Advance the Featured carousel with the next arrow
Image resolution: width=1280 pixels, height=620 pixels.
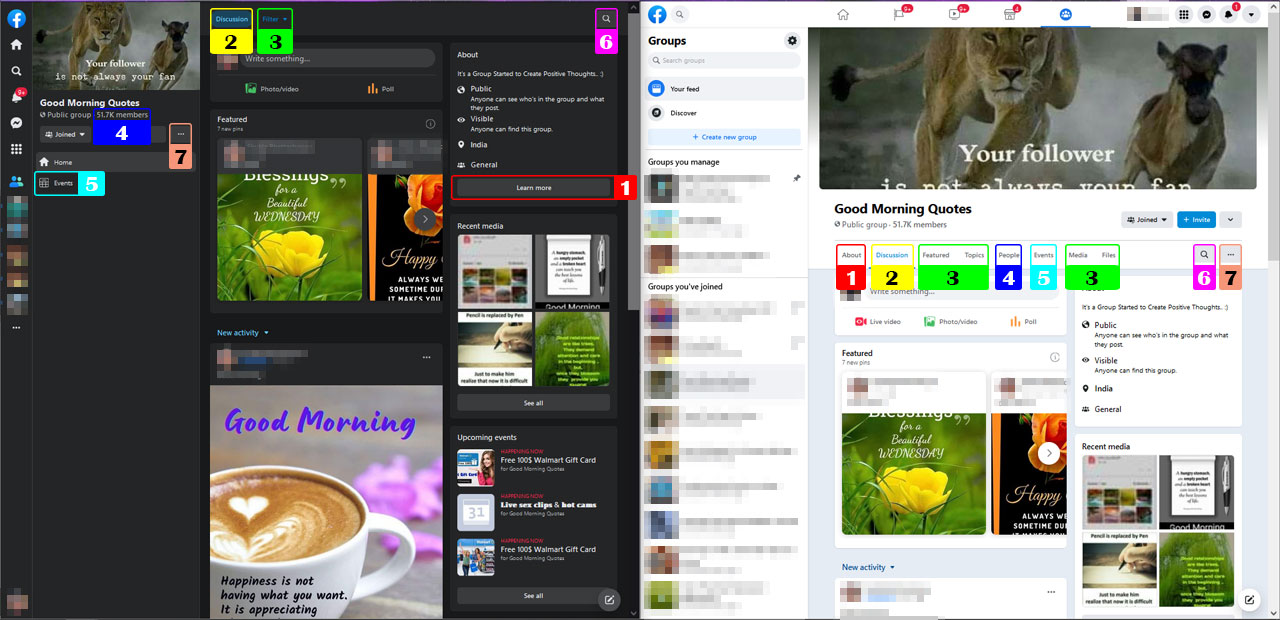coord(1048,452)
